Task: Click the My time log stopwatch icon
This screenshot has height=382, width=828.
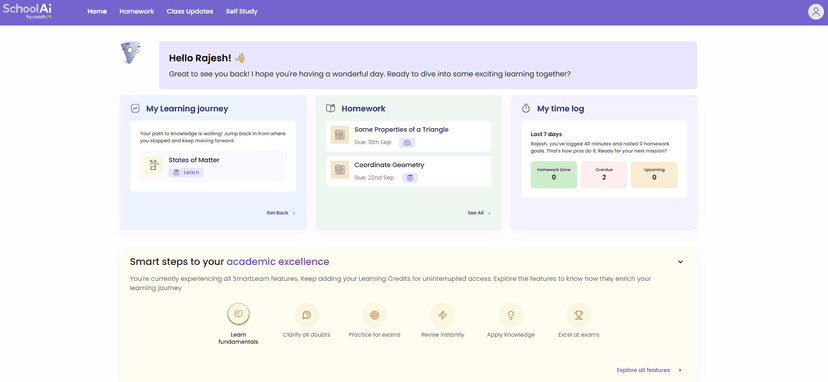Action: pos(526,108)
